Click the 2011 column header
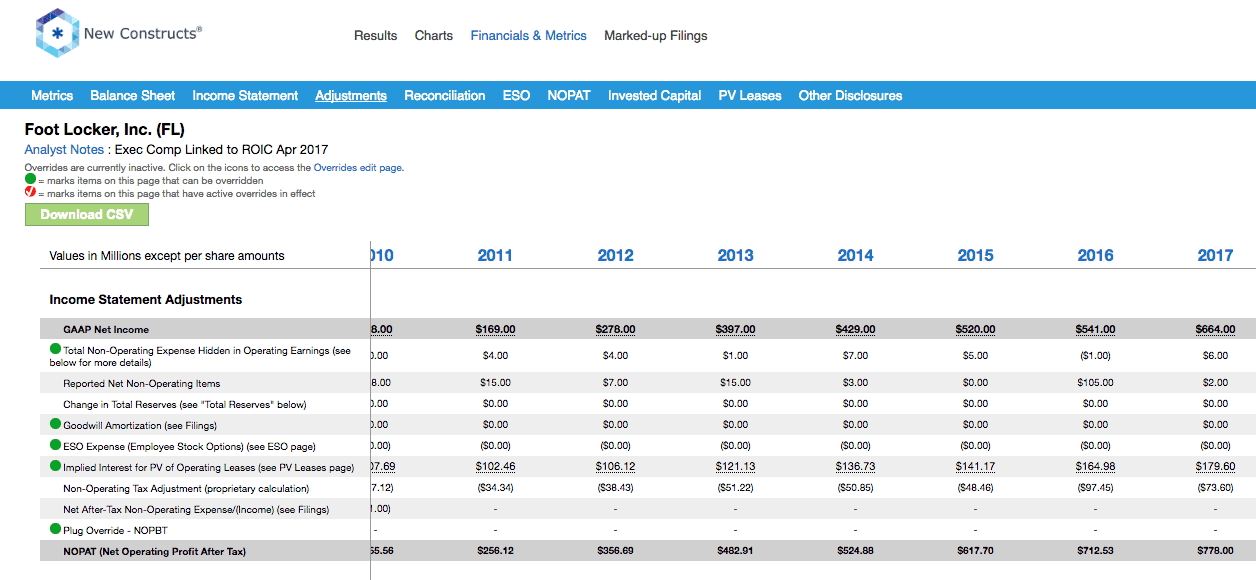This screenshot has height=580, width=1256. (x=495, y=256)
